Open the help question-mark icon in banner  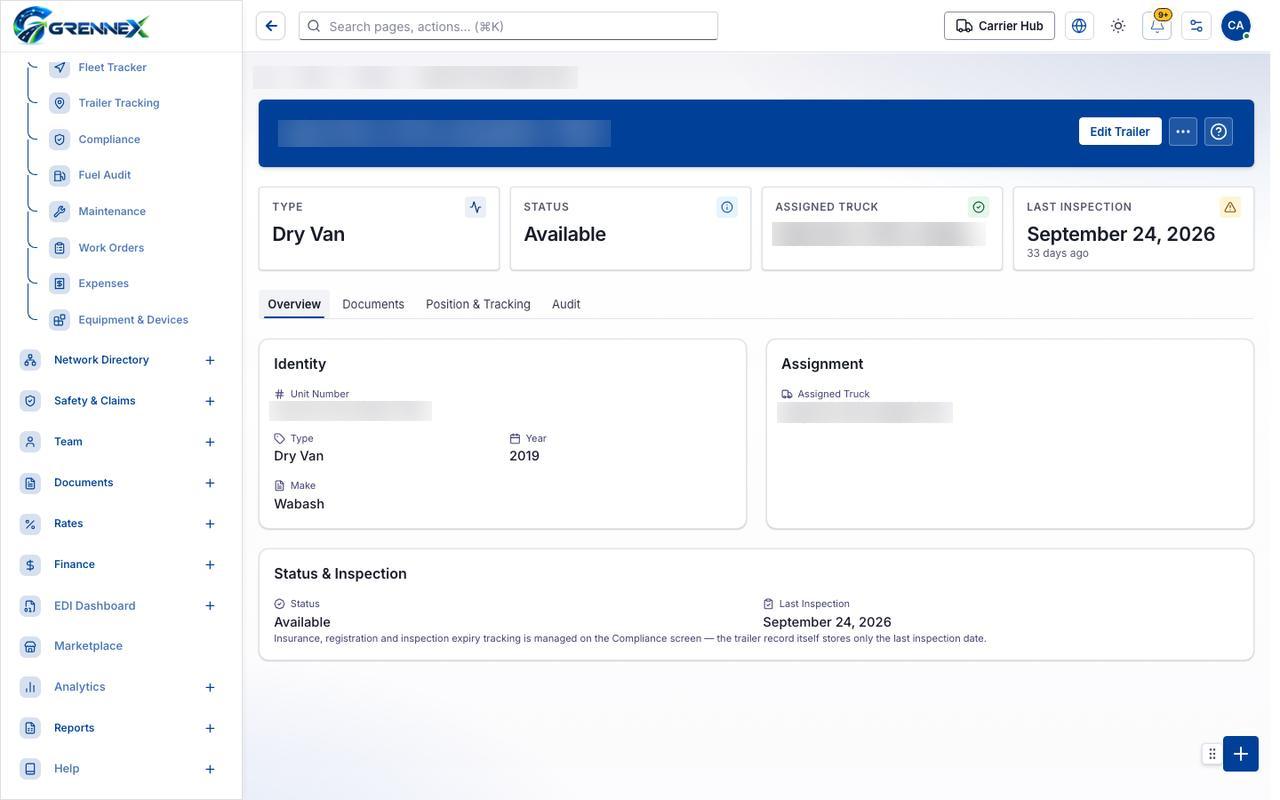tap(1218, 131)
